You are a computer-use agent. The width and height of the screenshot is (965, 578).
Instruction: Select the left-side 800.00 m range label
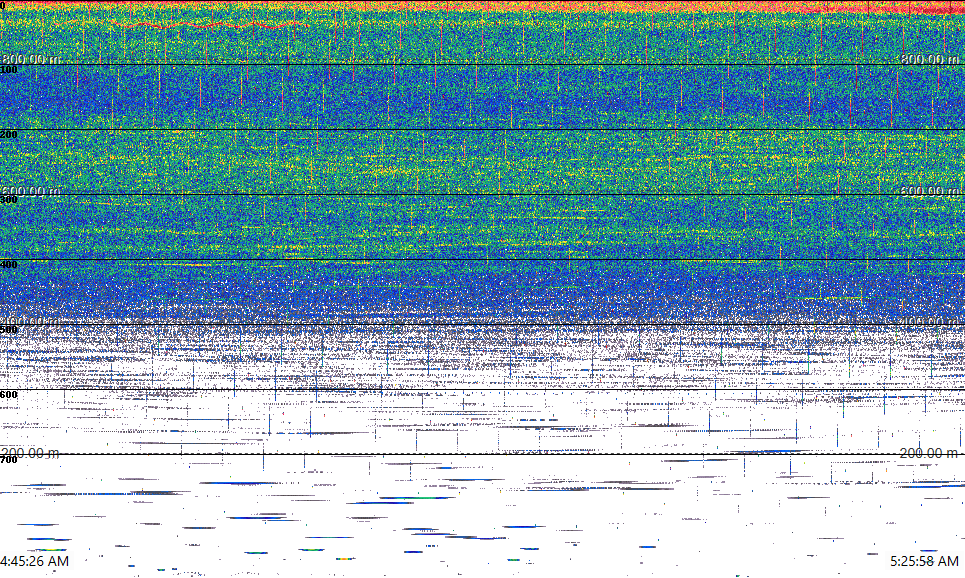tap(30, 59)
